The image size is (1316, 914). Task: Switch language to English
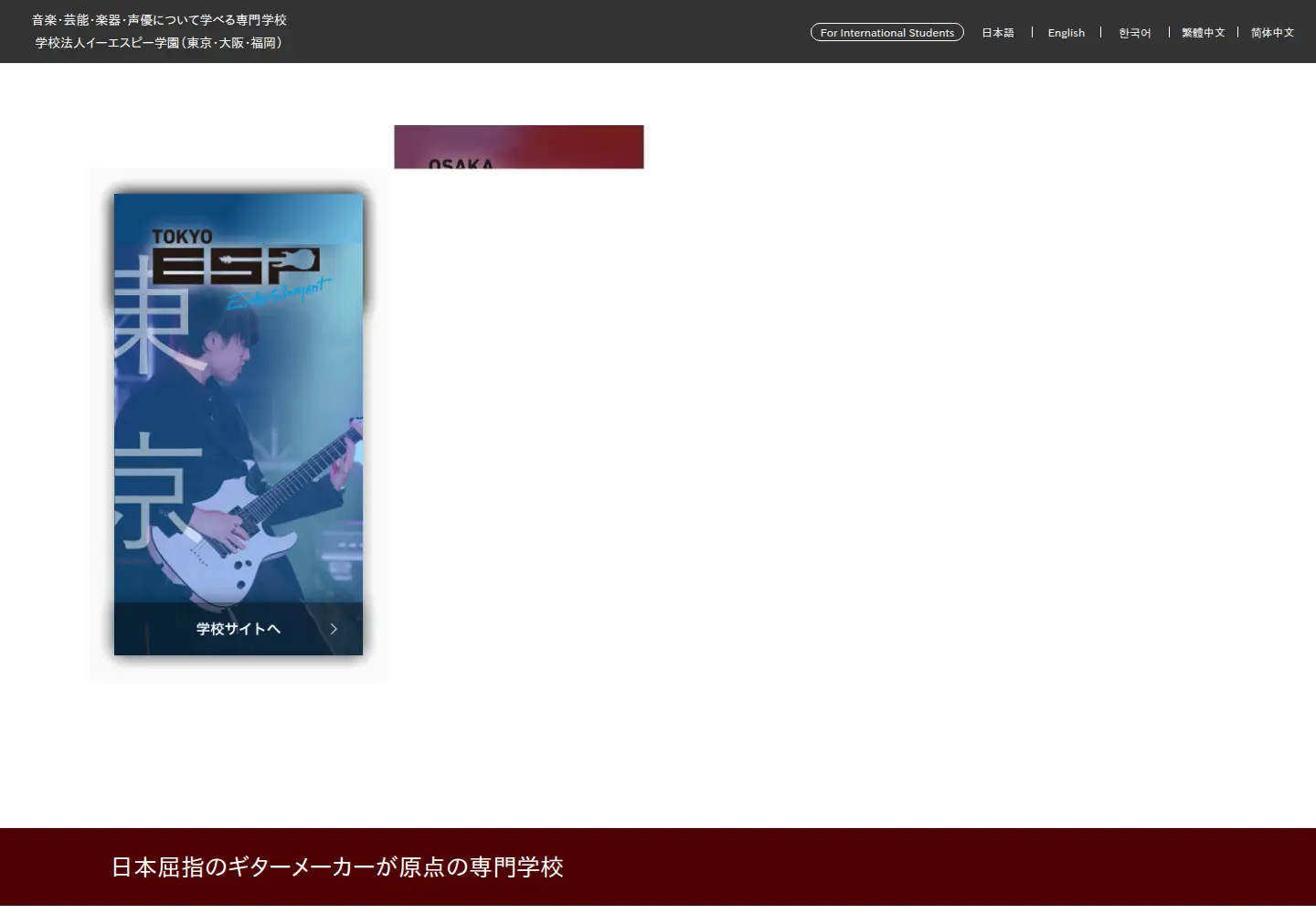(x=1066, y=33)
